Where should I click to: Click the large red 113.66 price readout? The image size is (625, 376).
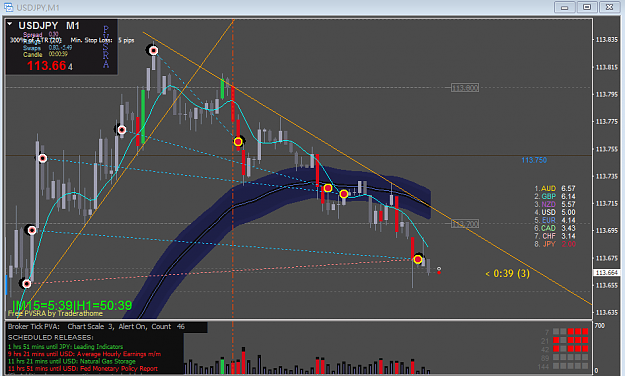[x=50, y=66]
